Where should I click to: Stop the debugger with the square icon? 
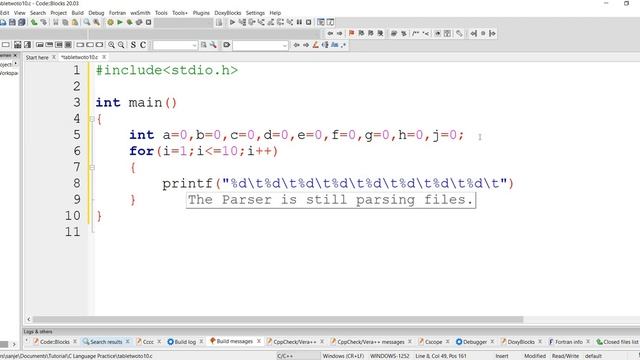pos(309,22)
